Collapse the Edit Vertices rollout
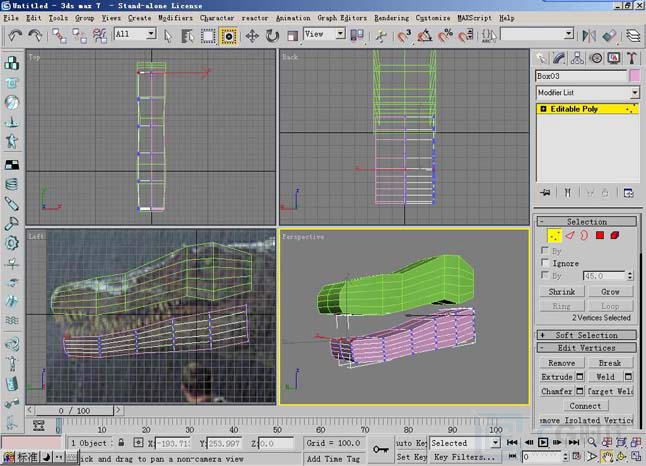 pos(587,348)
